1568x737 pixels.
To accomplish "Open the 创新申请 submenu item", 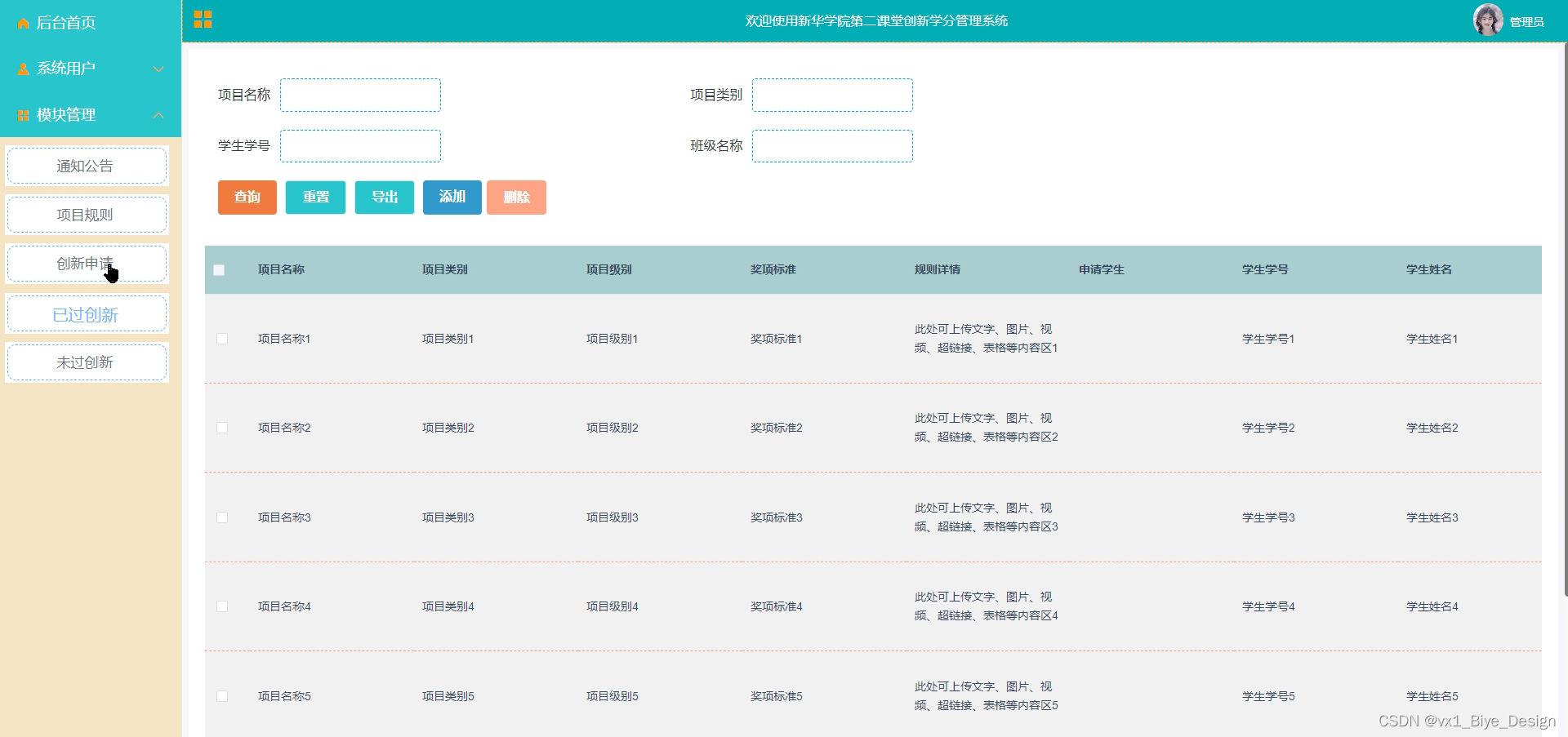I will 87,264.
